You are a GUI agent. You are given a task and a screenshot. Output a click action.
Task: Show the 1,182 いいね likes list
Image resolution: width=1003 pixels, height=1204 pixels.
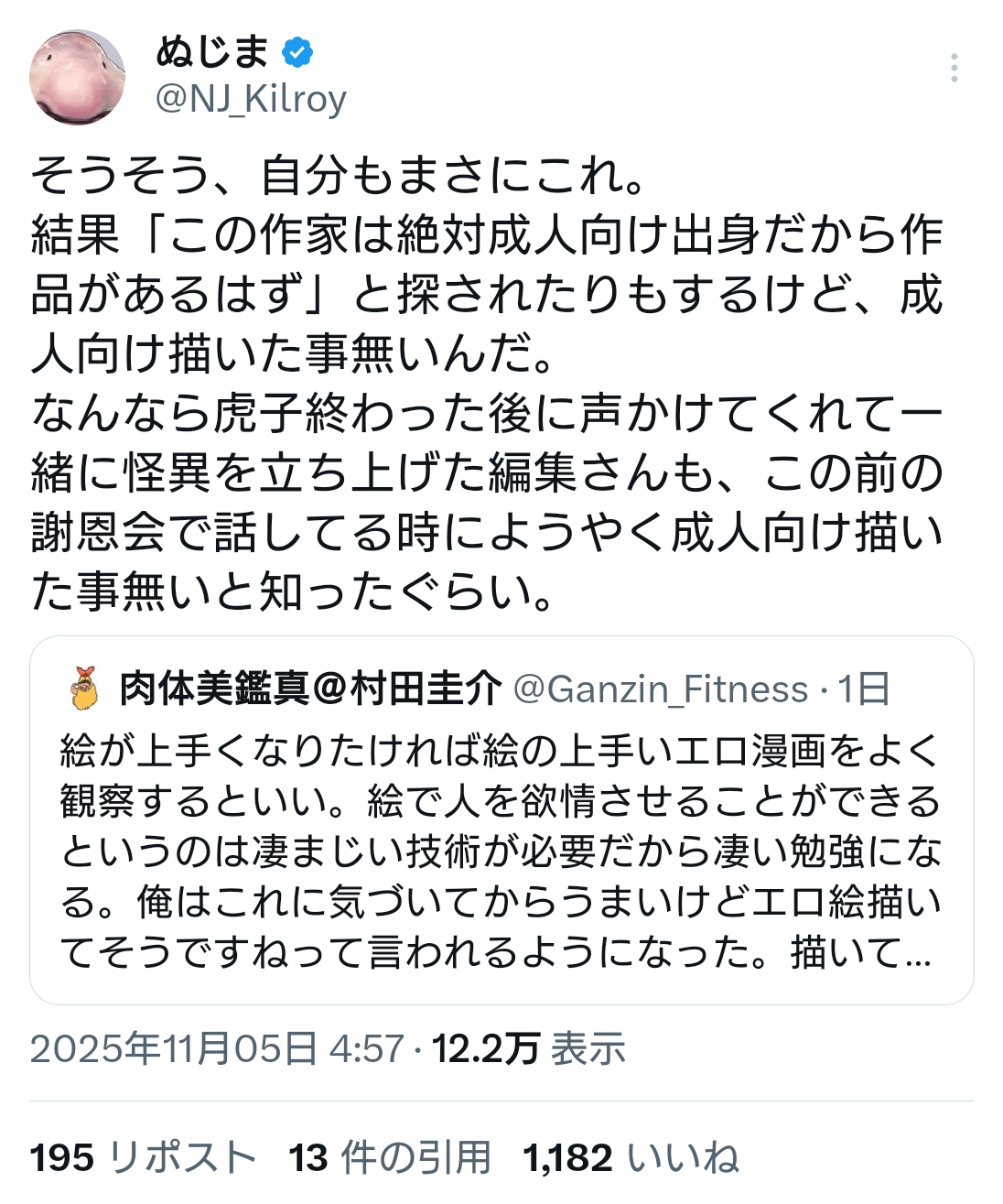[x=631, y=1158]
